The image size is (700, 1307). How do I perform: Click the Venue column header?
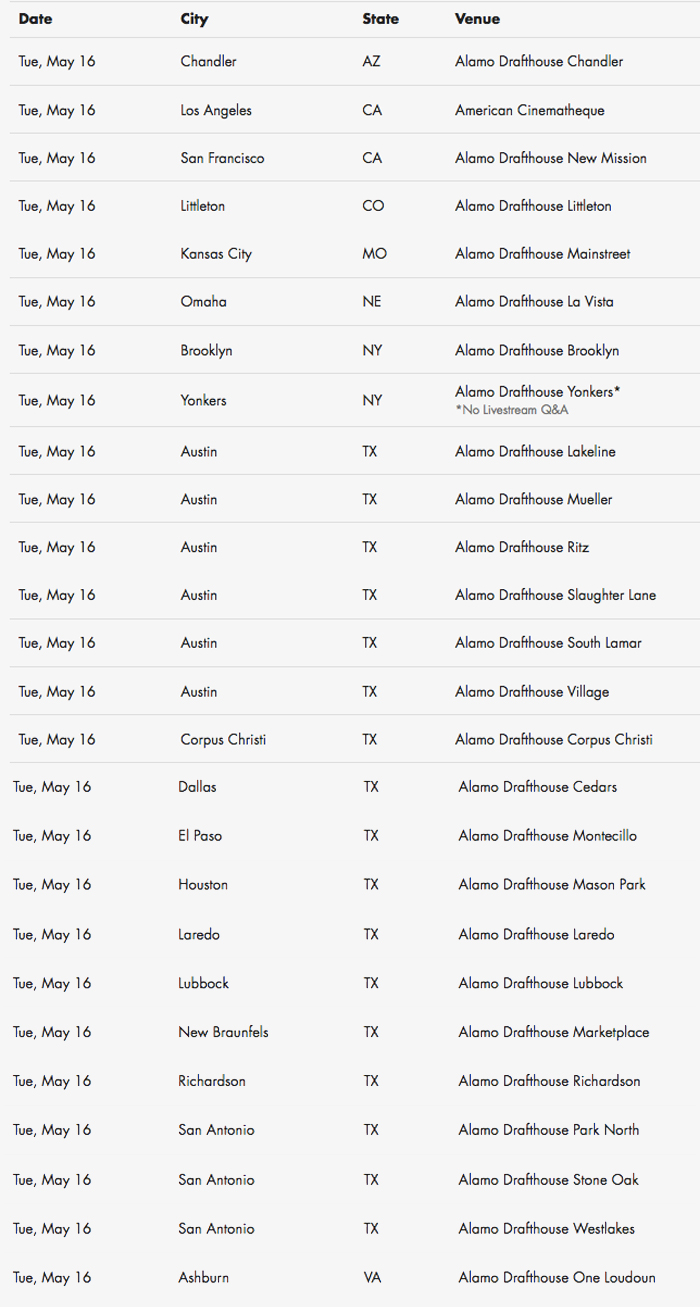[x=477, y=19]
